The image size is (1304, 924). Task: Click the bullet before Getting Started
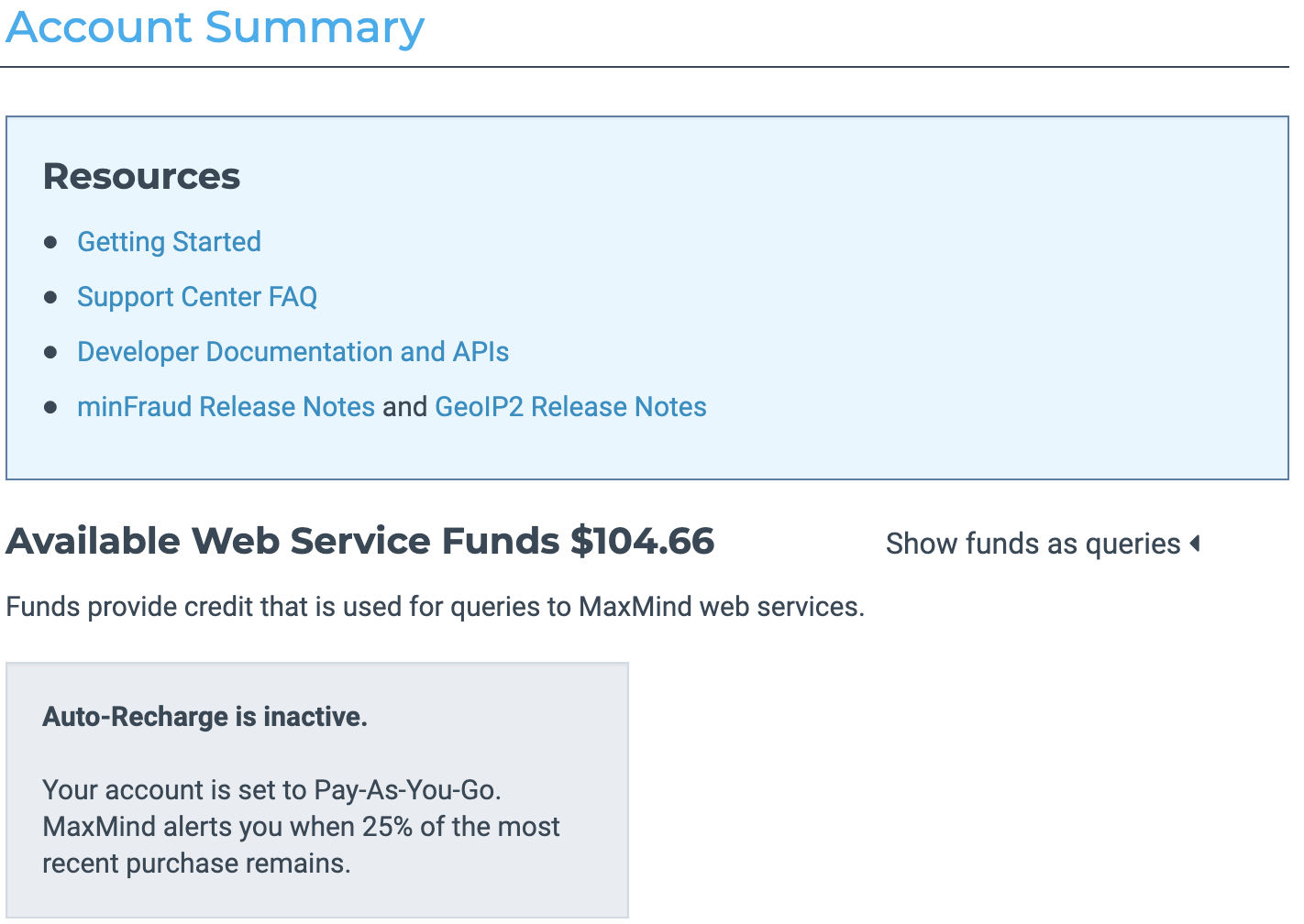[x=50, y=242]
